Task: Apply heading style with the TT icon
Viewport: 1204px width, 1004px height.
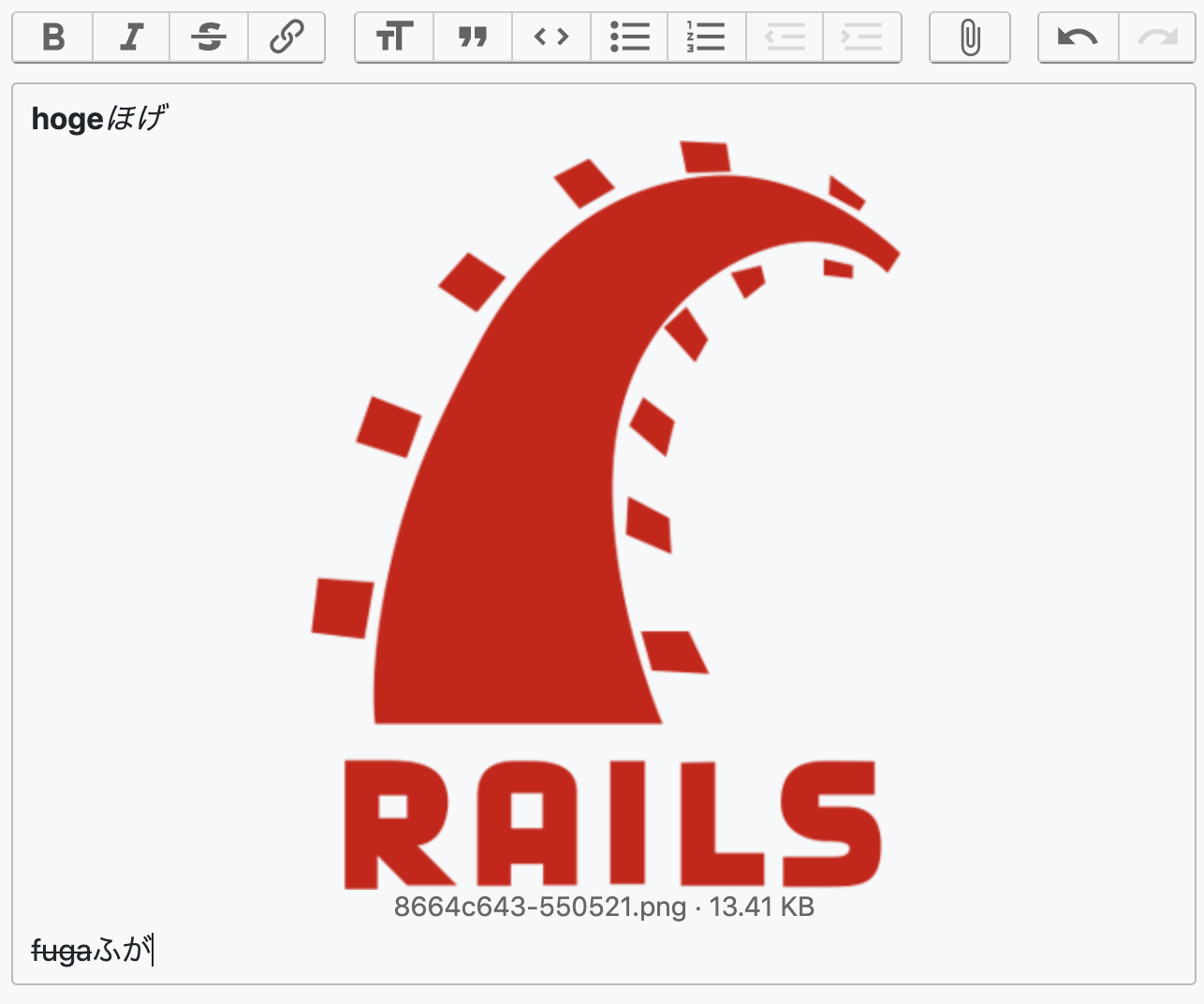Action: (x=394, y=37)
